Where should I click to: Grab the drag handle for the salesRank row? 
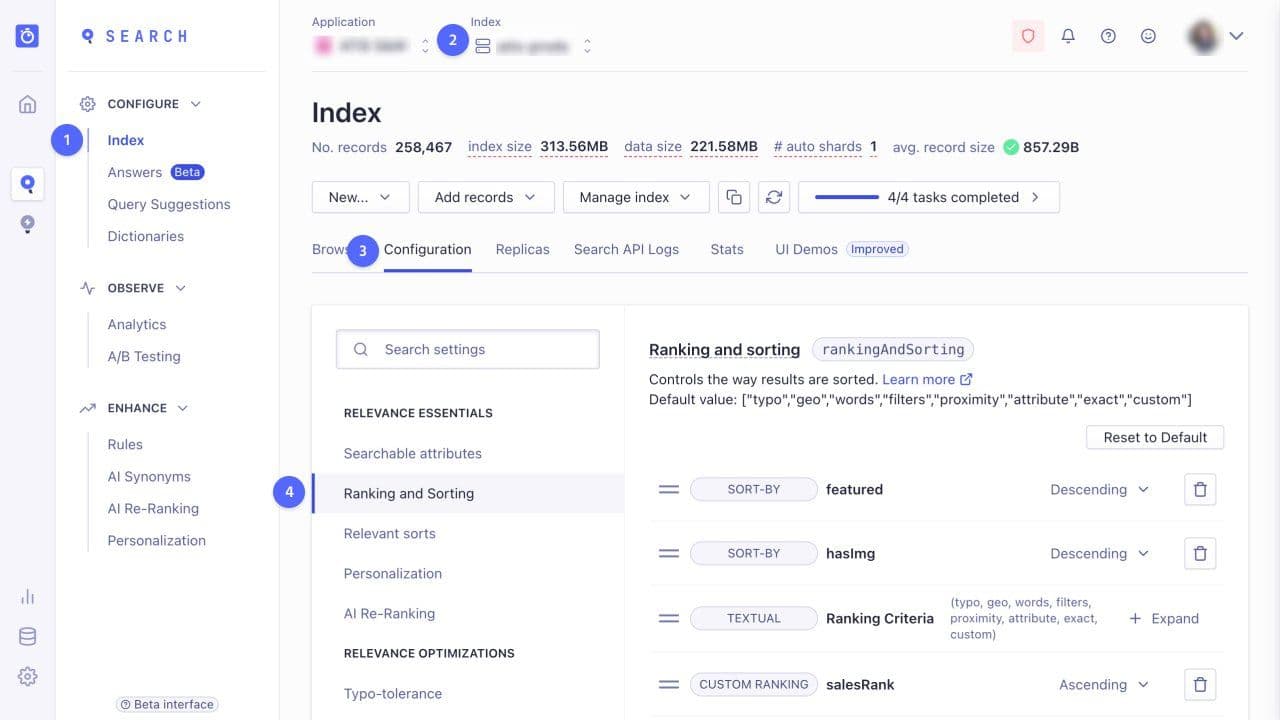click(669, 685)
